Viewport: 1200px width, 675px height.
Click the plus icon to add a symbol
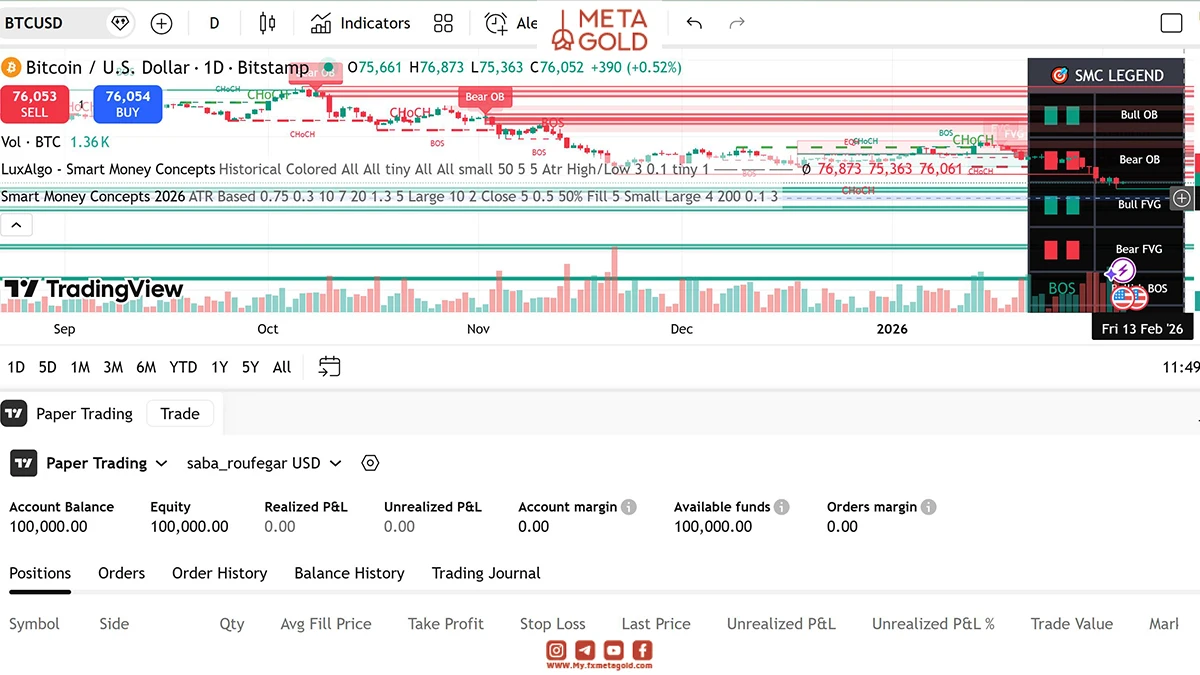(x=161, y=23)
